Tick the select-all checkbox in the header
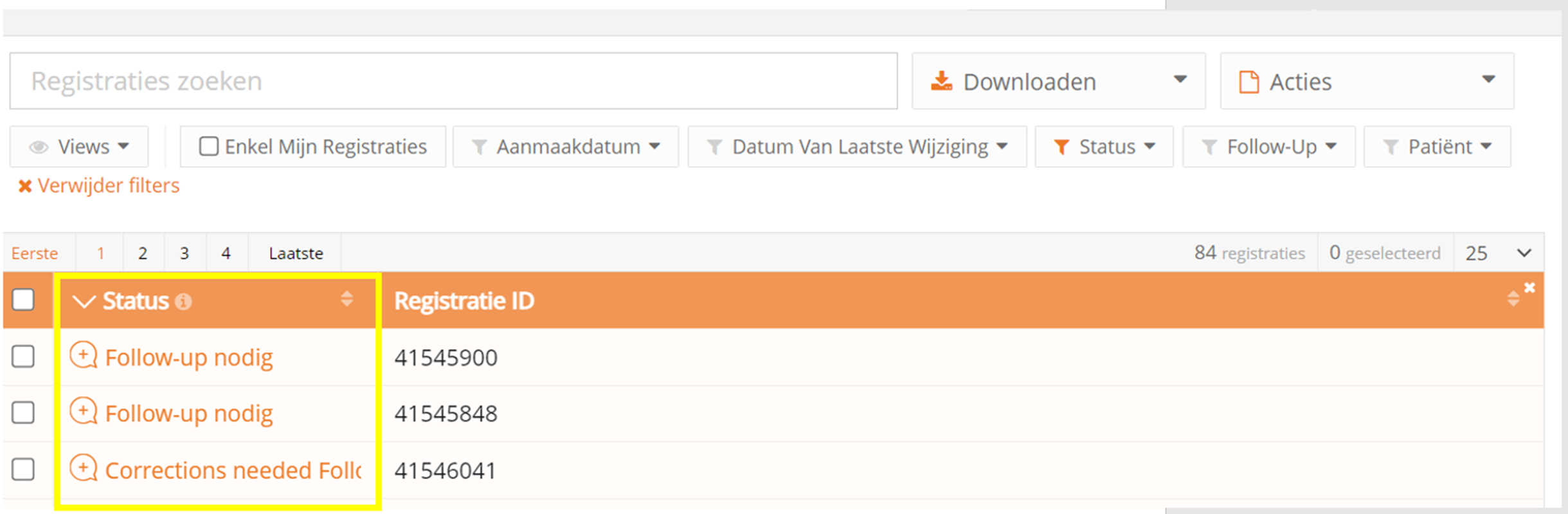This screenshot has width=1568, height=514. click(x=23, y=300)
